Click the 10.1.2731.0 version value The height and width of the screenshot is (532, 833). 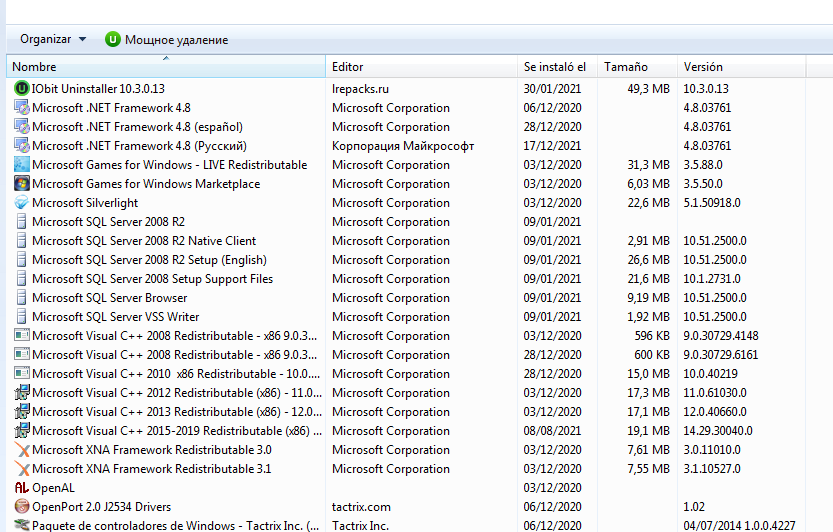click(712, 278)
